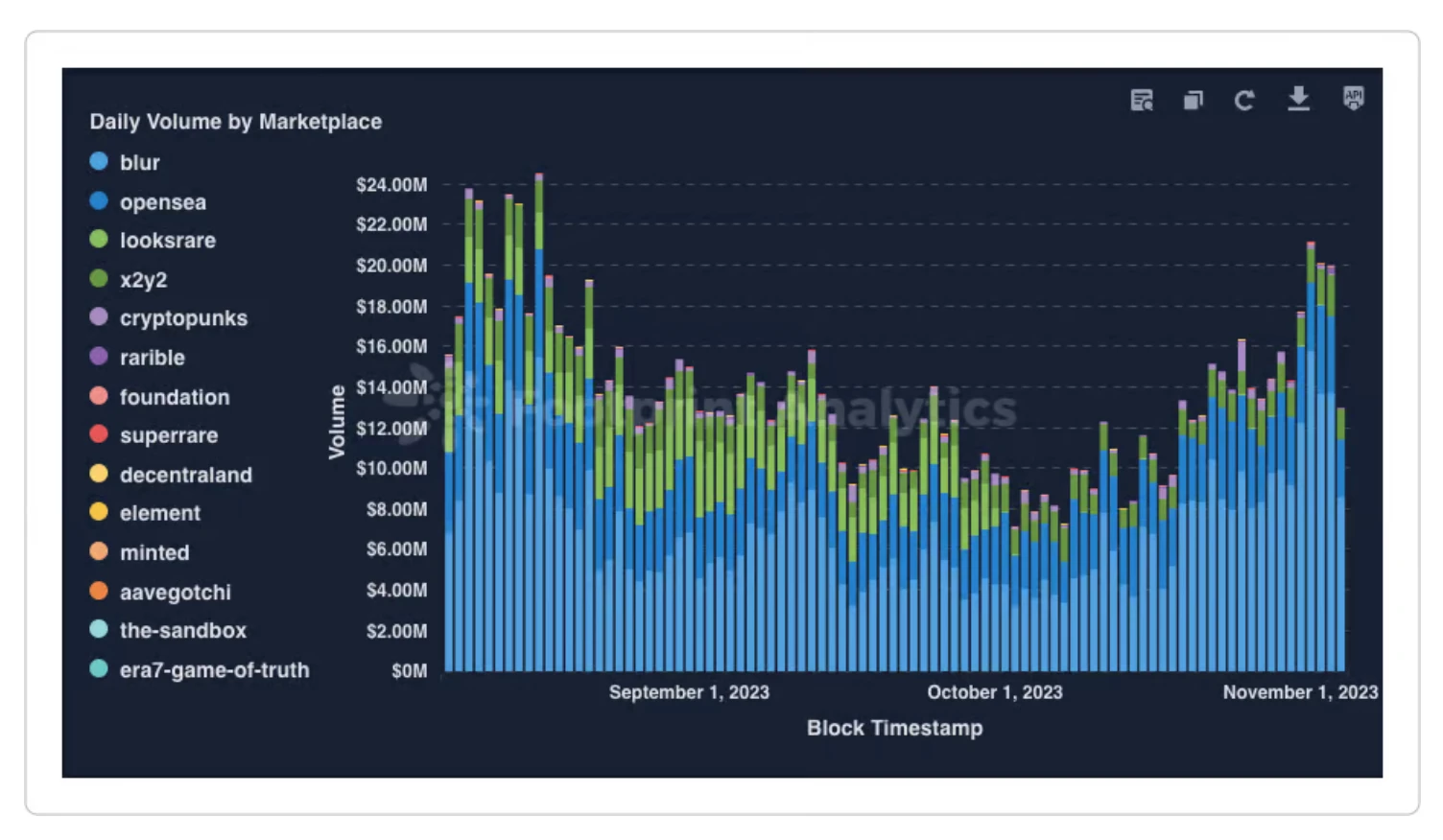Viewport: 1443px width, 840px height.
Task: Refresh the chart data
Action: [x=1244, y=100]
